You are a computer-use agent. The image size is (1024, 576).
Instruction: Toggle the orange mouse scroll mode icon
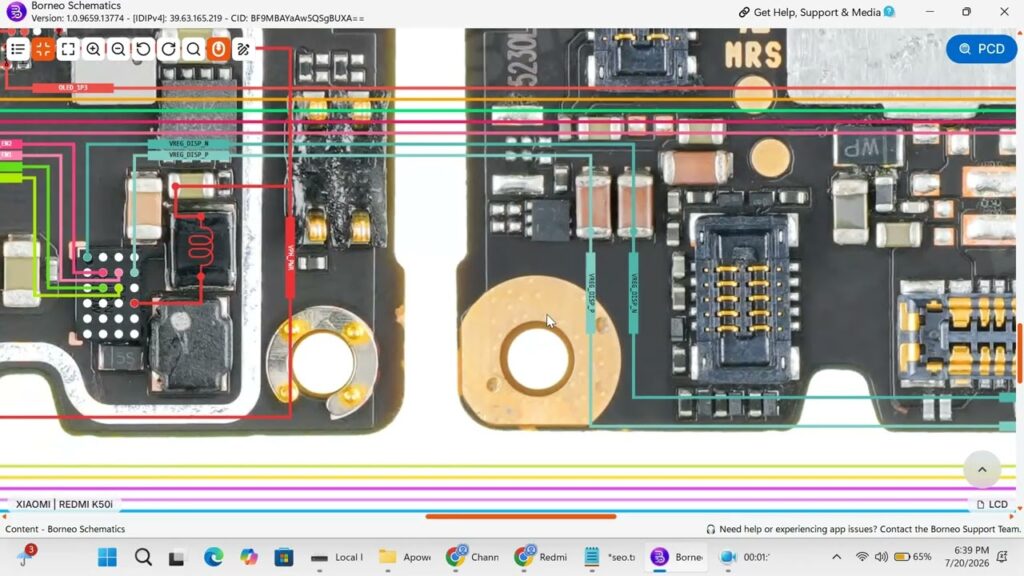[218, 49]
